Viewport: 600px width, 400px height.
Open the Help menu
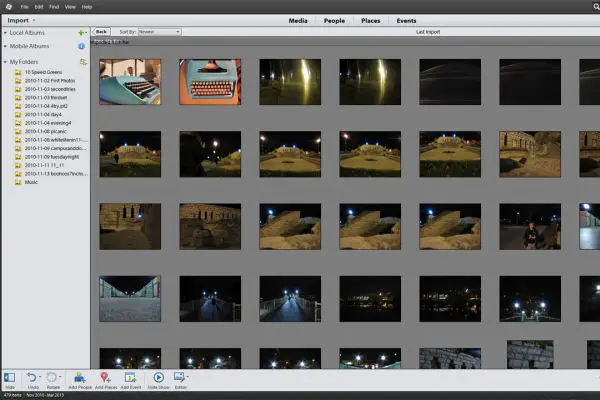(87, 7)
